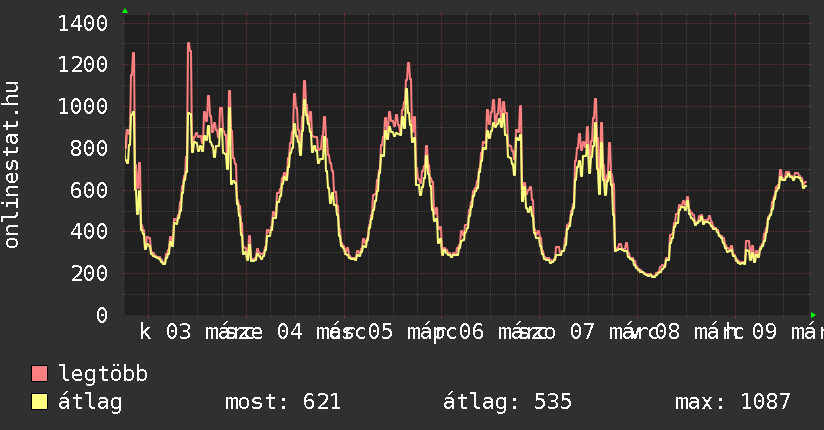Click the red legtöbb color swatch
The width and height of the screenshot is (824, 430).
40,374
